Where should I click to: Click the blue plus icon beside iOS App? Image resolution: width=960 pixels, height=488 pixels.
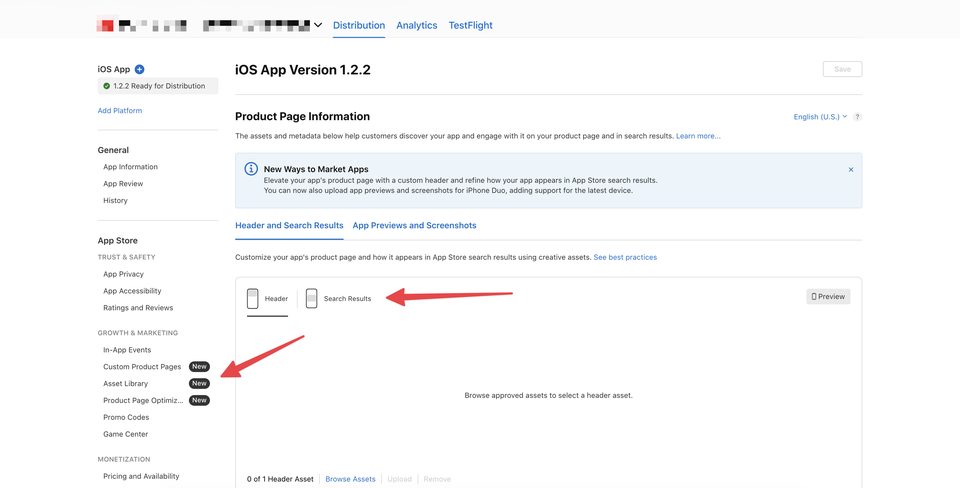point(140,69)
